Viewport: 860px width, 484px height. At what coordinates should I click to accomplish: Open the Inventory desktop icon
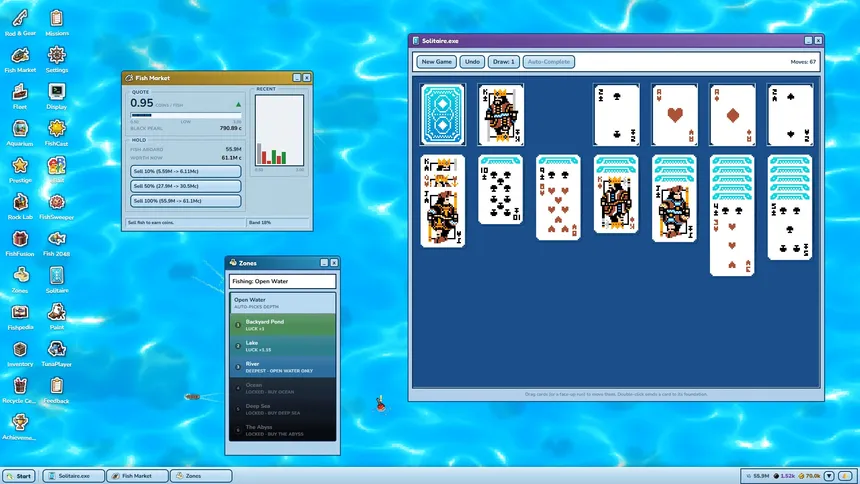point(20,353)
